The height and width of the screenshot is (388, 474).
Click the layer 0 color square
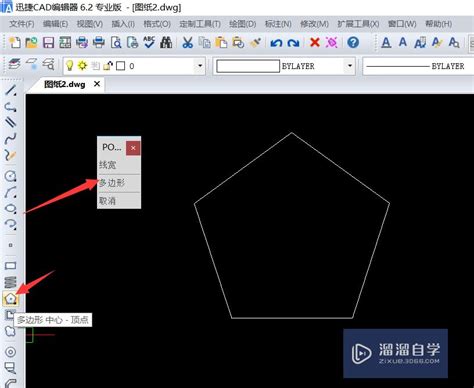(120, 66)
